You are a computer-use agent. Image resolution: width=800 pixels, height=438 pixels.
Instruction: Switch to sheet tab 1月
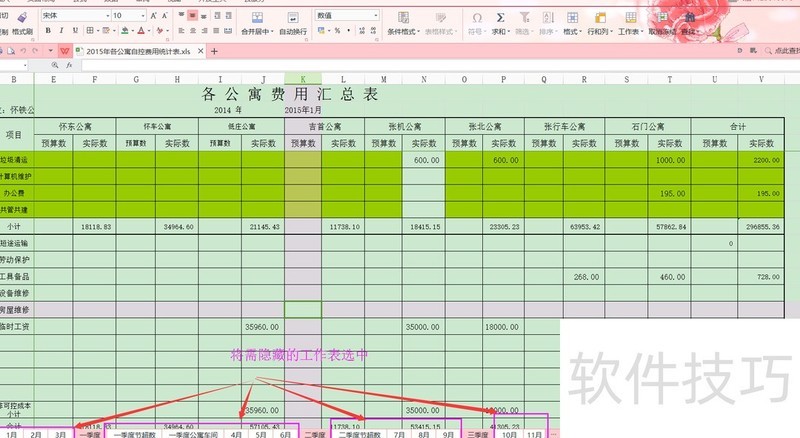tap(12, 434)
